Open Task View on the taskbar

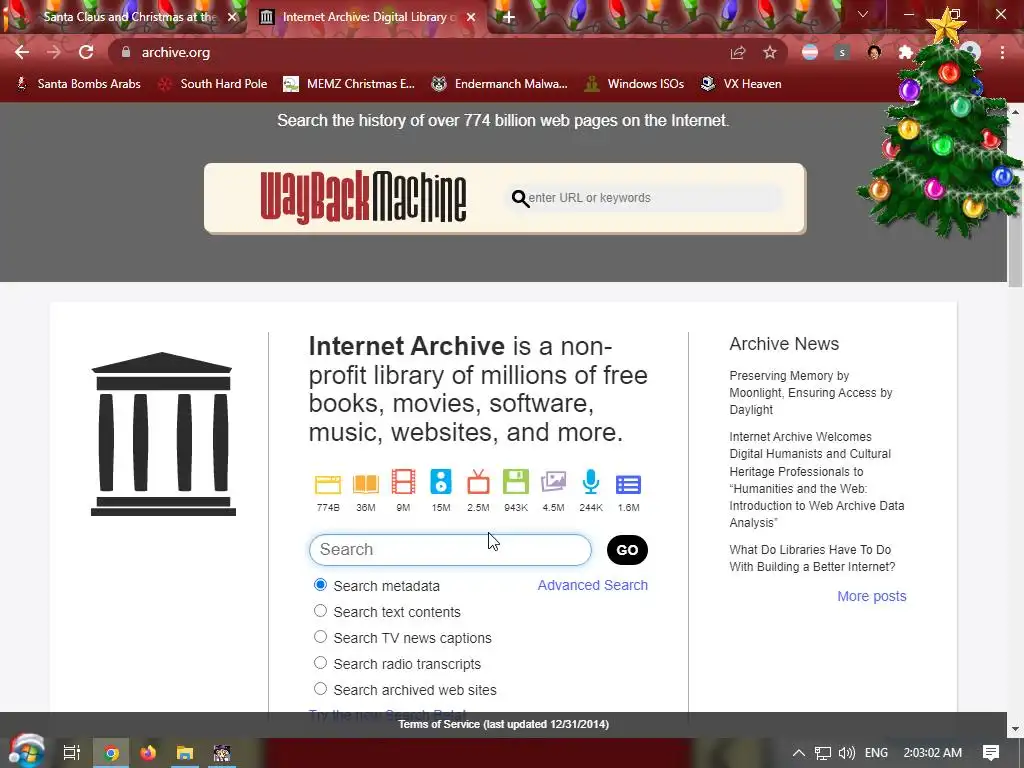(72, 753)
